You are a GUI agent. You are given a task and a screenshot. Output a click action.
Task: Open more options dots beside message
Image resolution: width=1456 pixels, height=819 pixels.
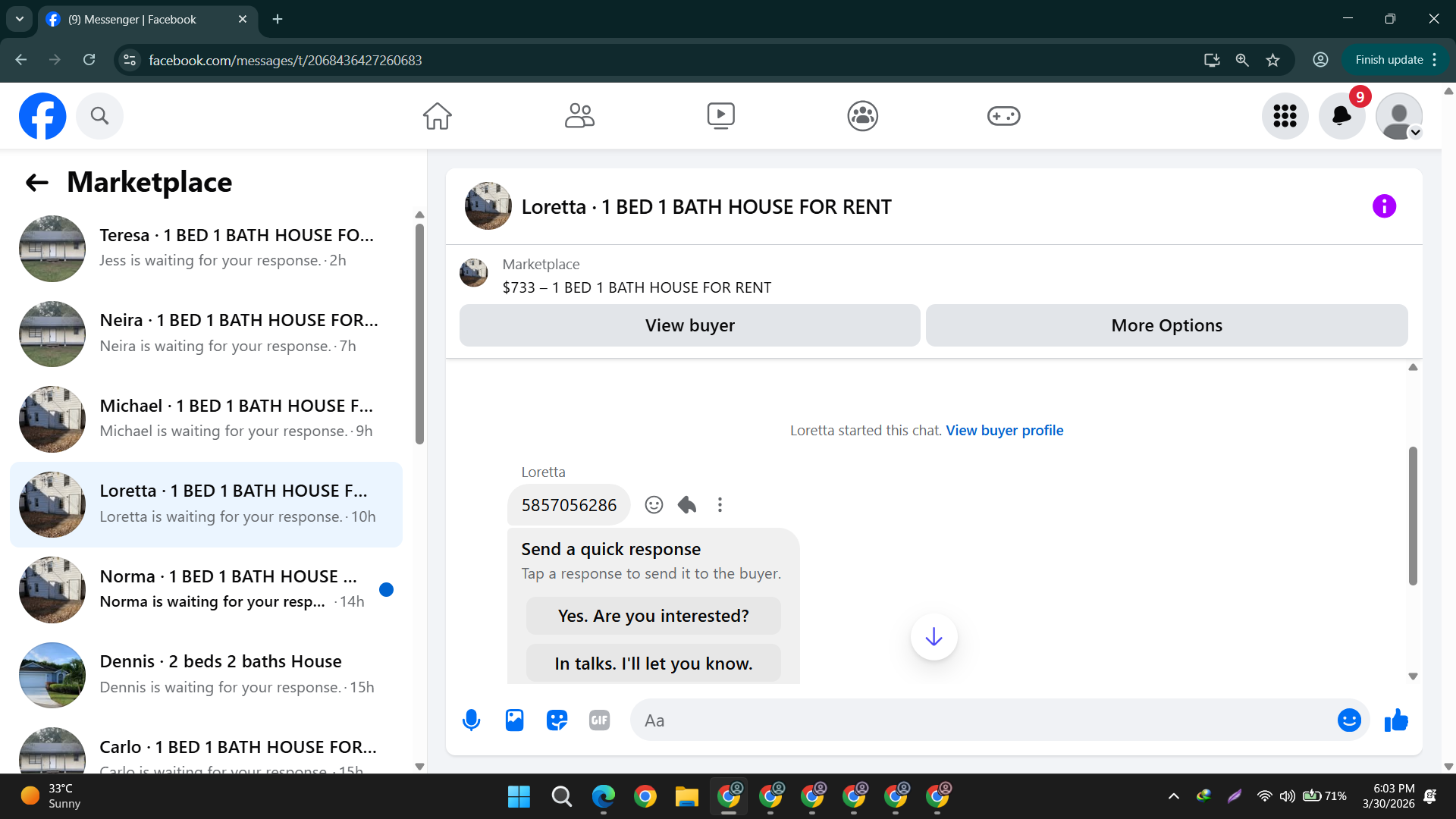(x=720, y=504)
